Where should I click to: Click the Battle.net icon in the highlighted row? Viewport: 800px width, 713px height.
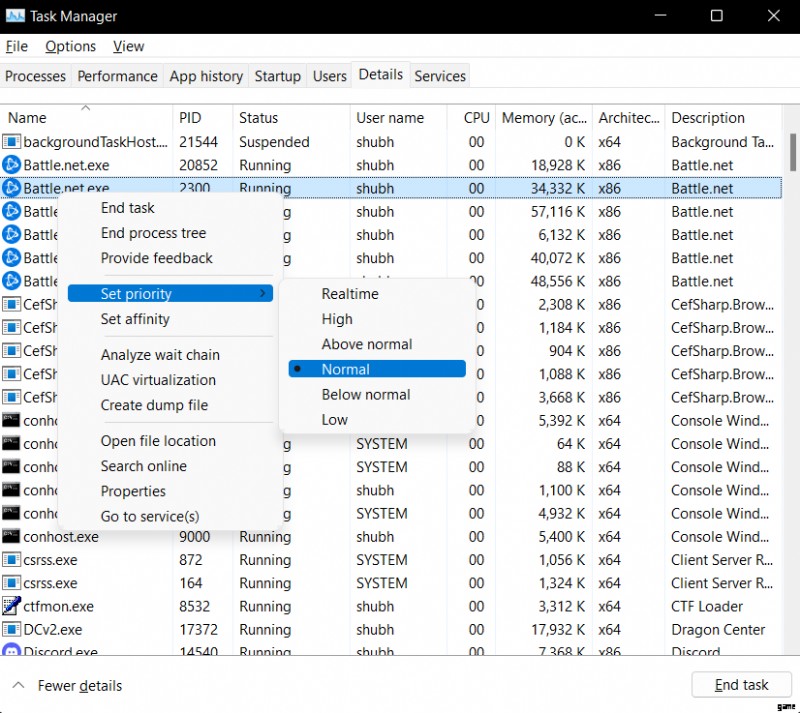[11, 188]
